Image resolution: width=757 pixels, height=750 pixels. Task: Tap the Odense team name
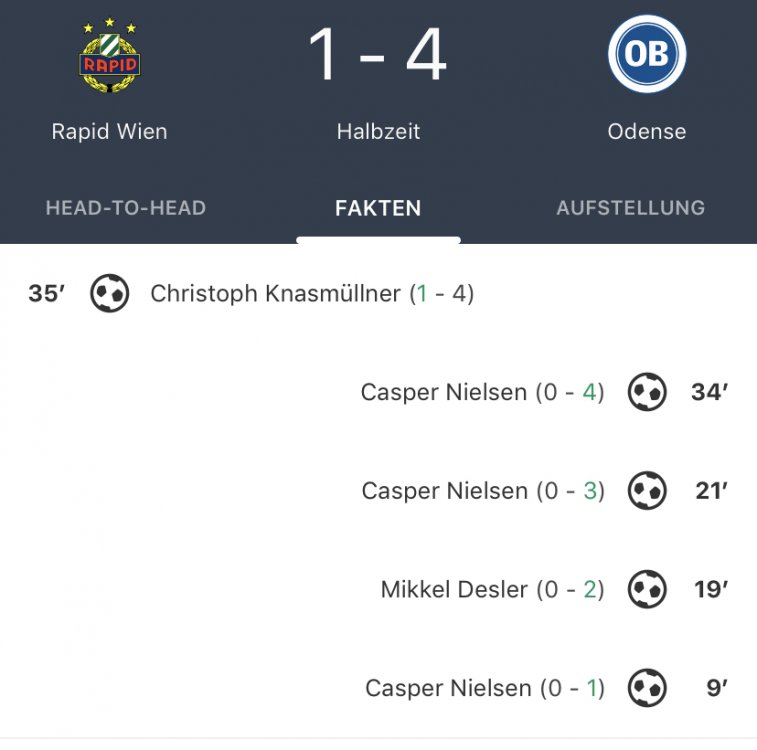pos(646,131)
